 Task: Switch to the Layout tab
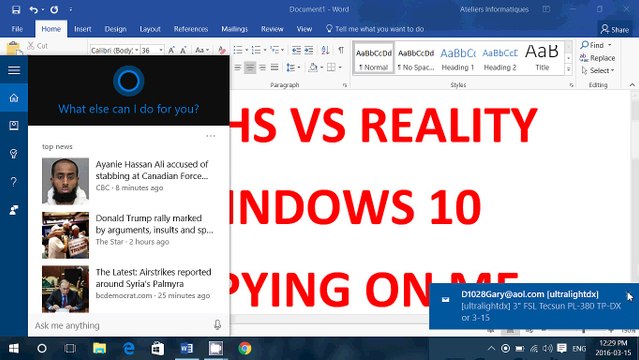[150, 29]
